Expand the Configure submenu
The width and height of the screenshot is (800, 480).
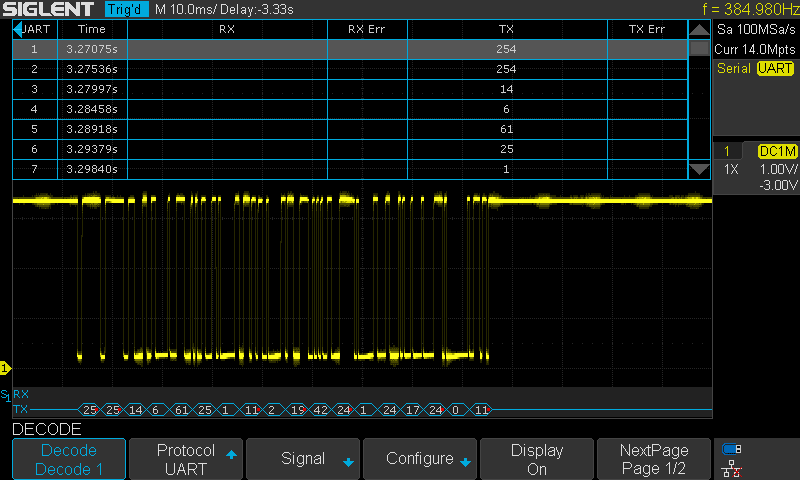coord(420,459)
